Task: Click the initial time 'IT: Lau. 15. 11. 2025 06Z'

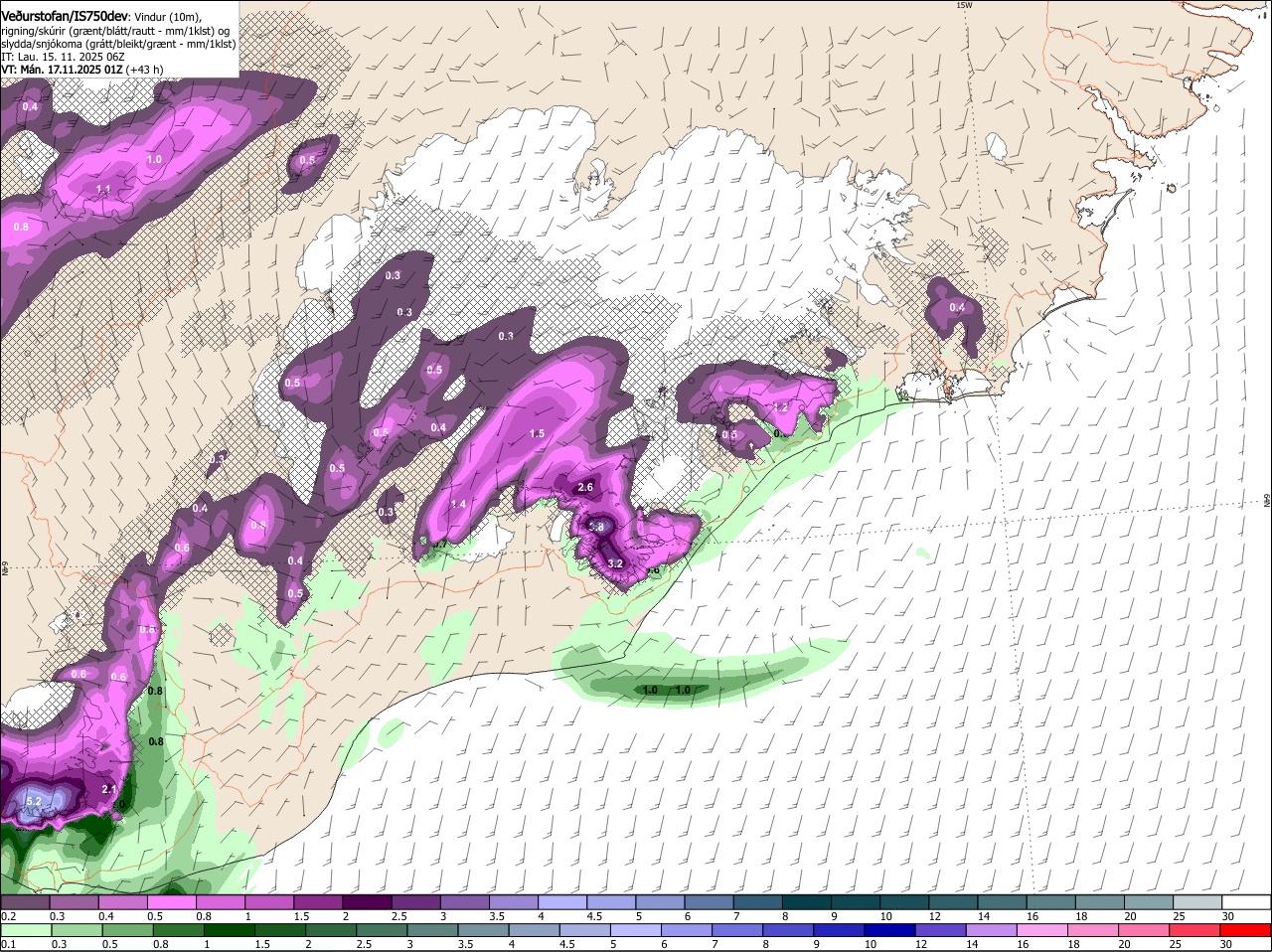Action: pyautogui.click(x=63, y=57)
